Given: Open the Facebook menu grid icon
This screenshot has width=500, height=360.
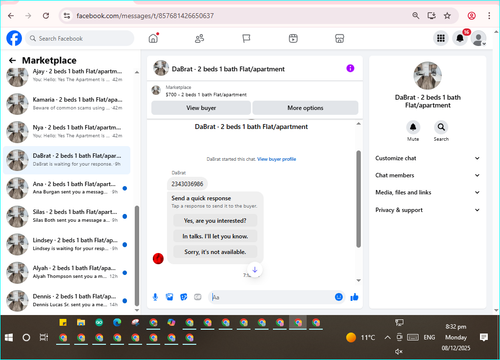Looking at the screenshot, I should (x=441, y=38).
